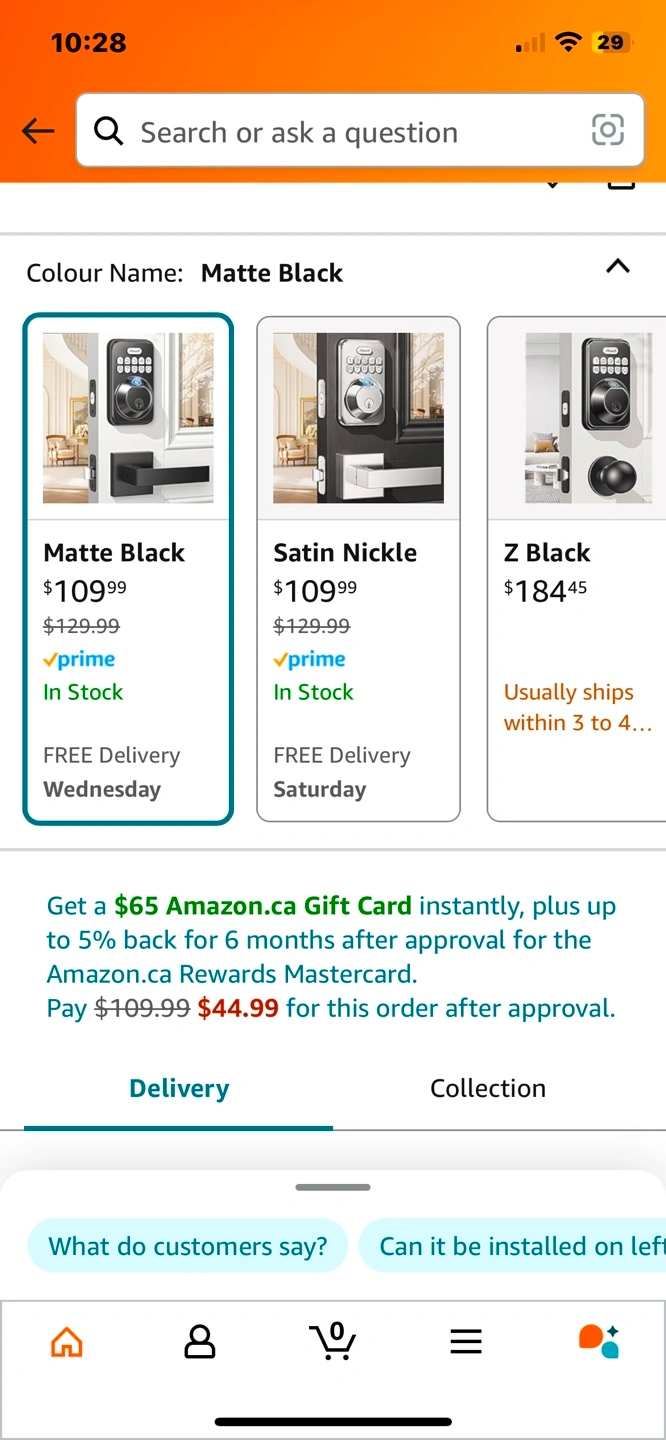666x1440 pixels.
Task: Open the Rufus AI assistant icon
Action: pyautogui.click(x=599, y=1341)
